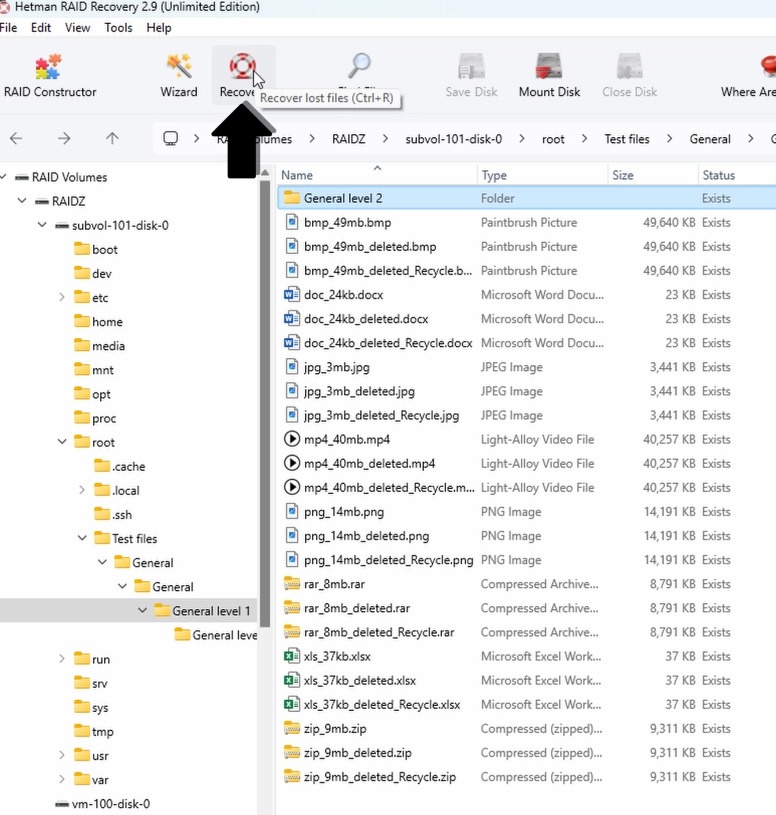
Task: Select file rar_8mb_deleted.rar
Action: 357,608
